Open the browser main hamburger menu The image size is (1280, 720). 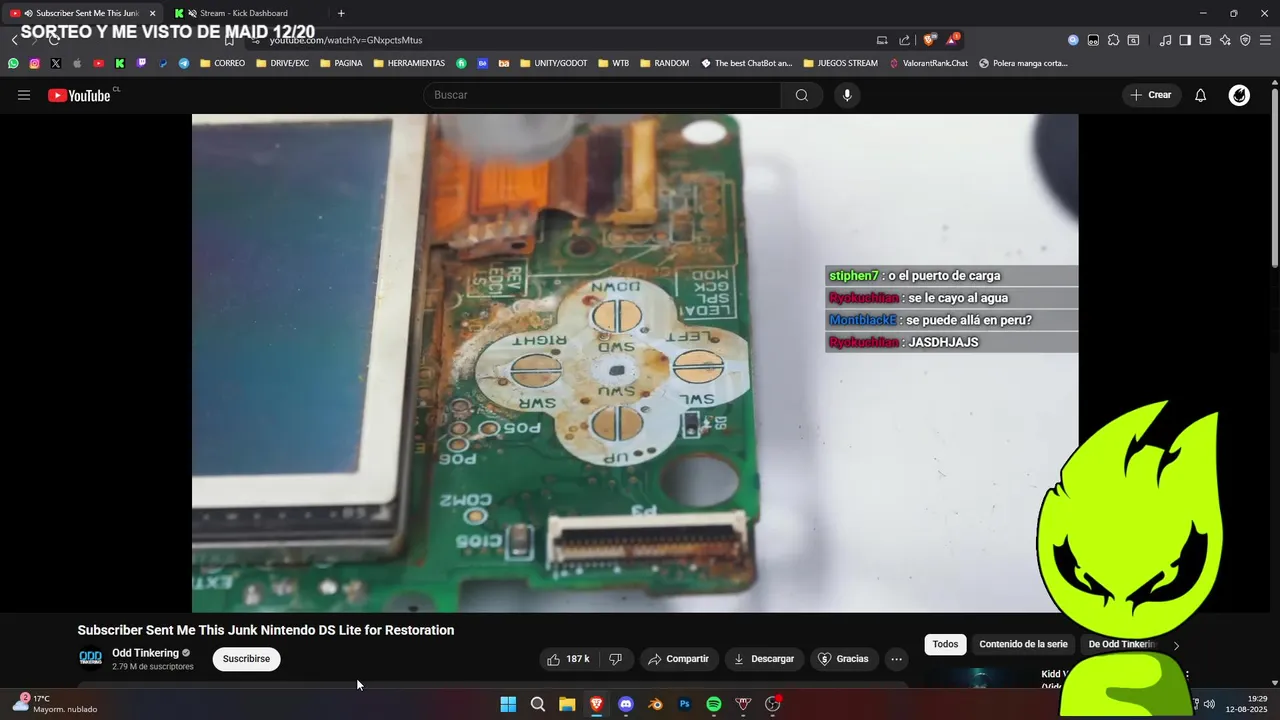(1265, 40)
